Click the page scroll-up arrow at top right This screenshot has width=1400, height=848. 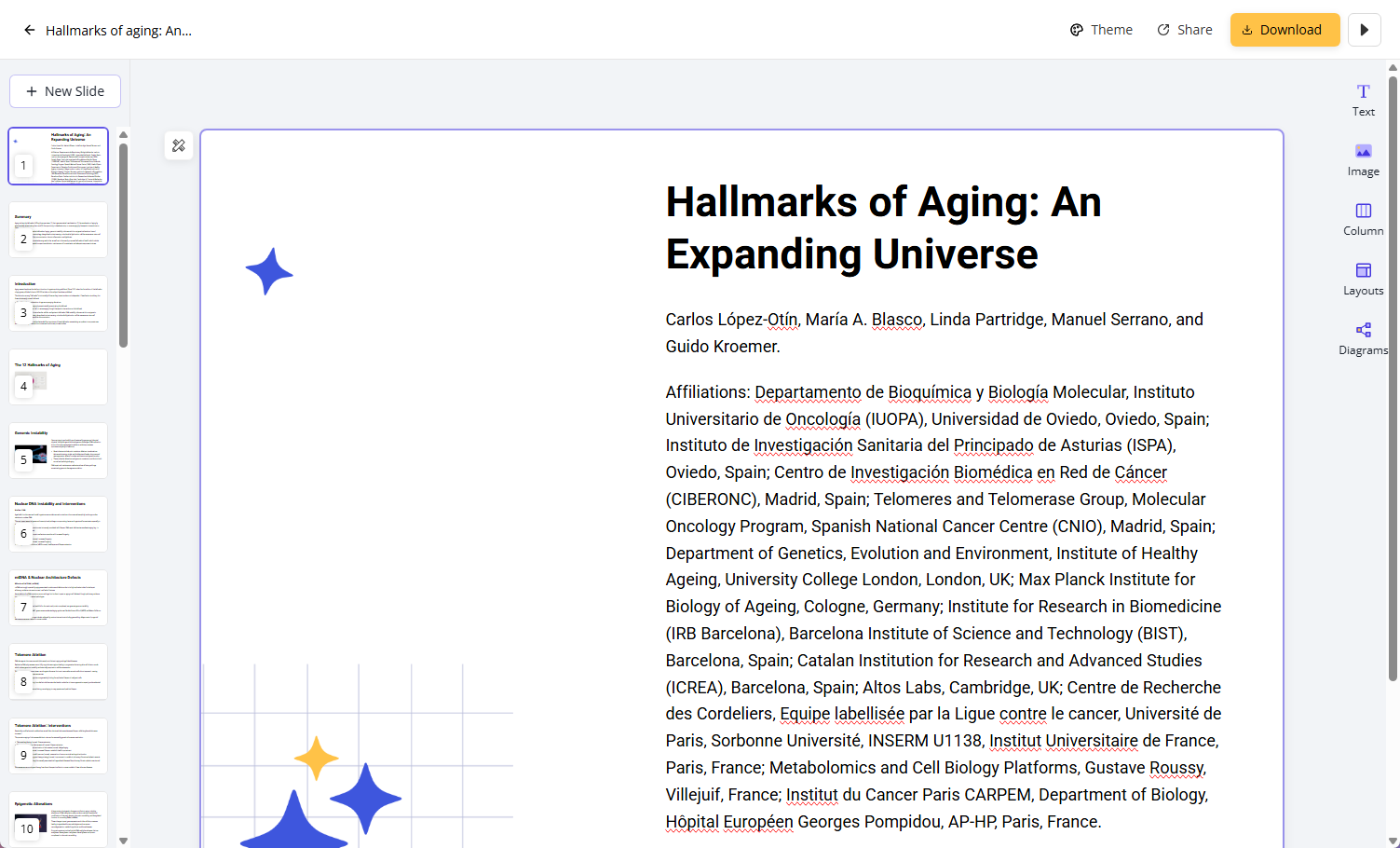1393,67
